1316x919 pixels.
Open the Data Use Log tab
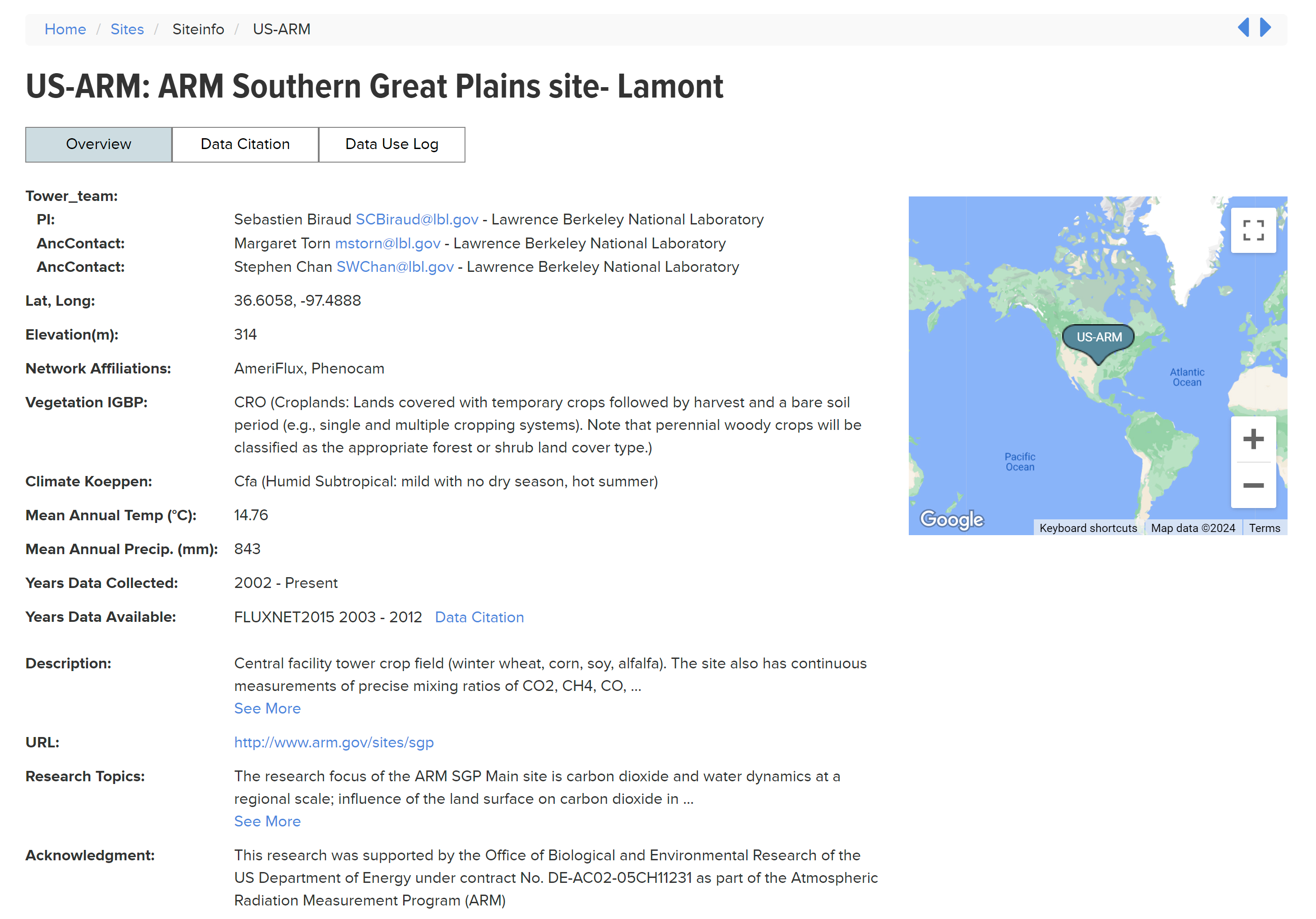click(391, 145)
